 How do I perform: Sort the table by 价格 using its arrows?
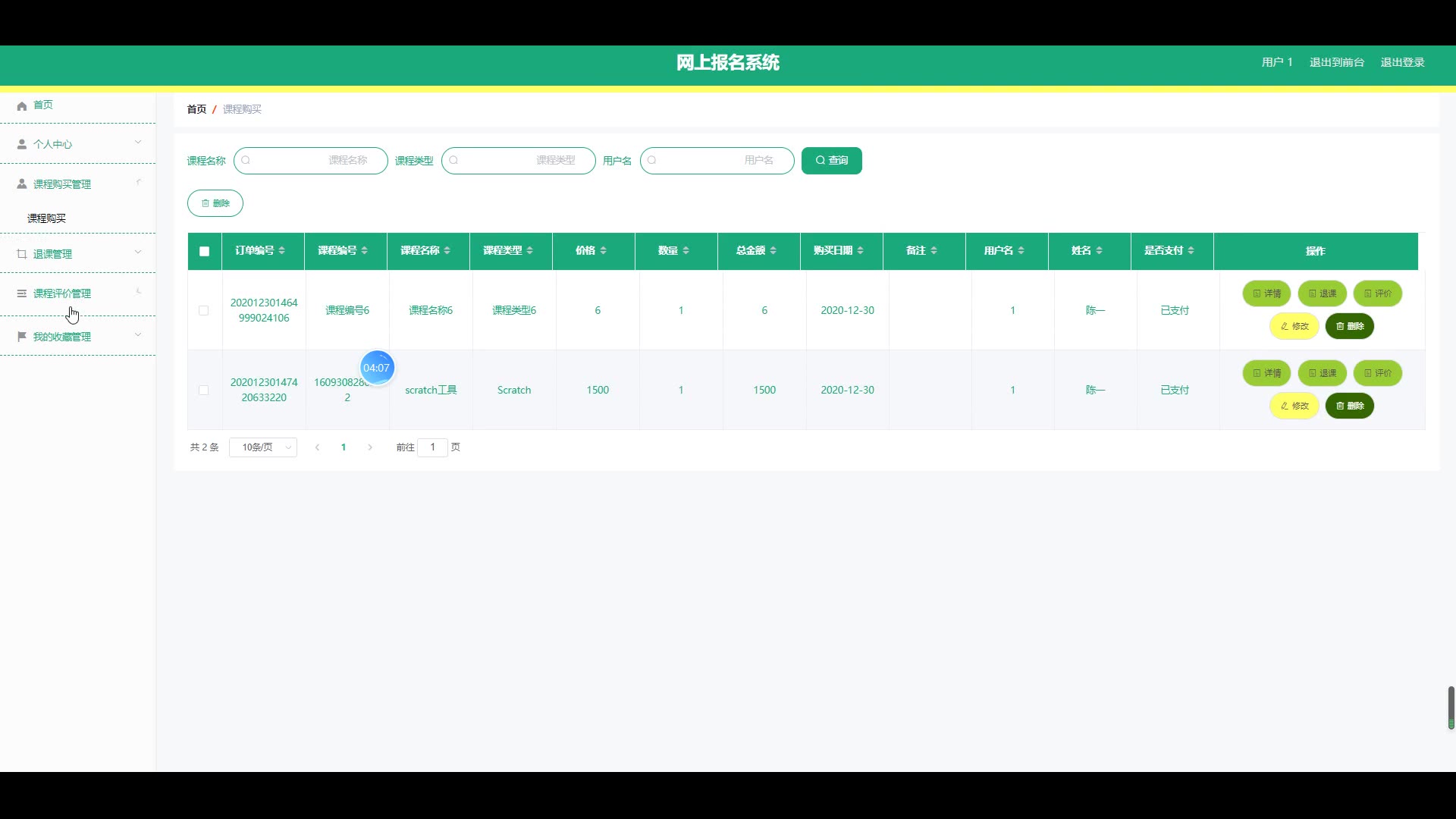pos(604,251)
